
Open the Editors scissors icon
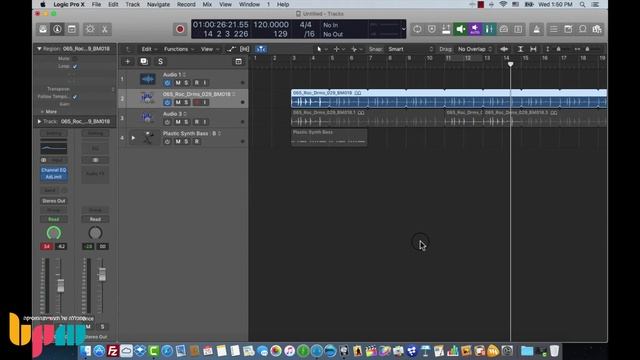click(x=104, y=29)
